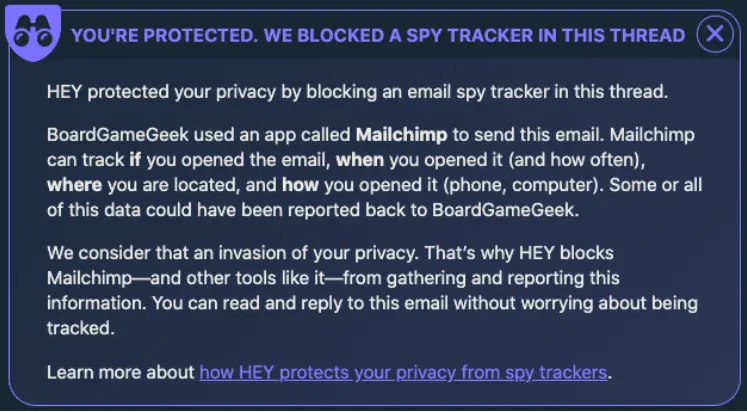Click the final word "tracked."

pyautogui.click(x=81, y=328)
